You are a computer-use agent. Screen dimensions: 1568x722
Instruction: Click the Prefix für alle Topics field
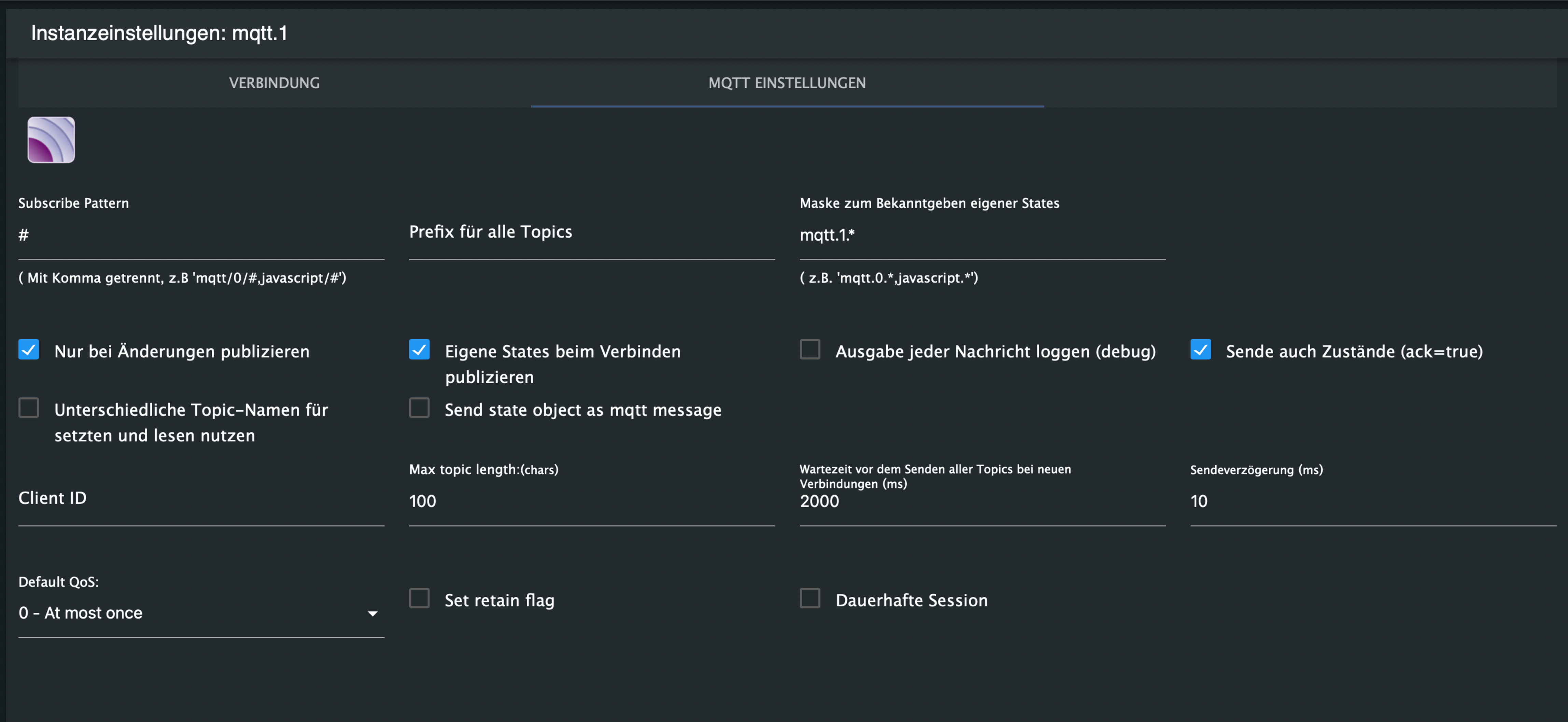tap(592, 235)
